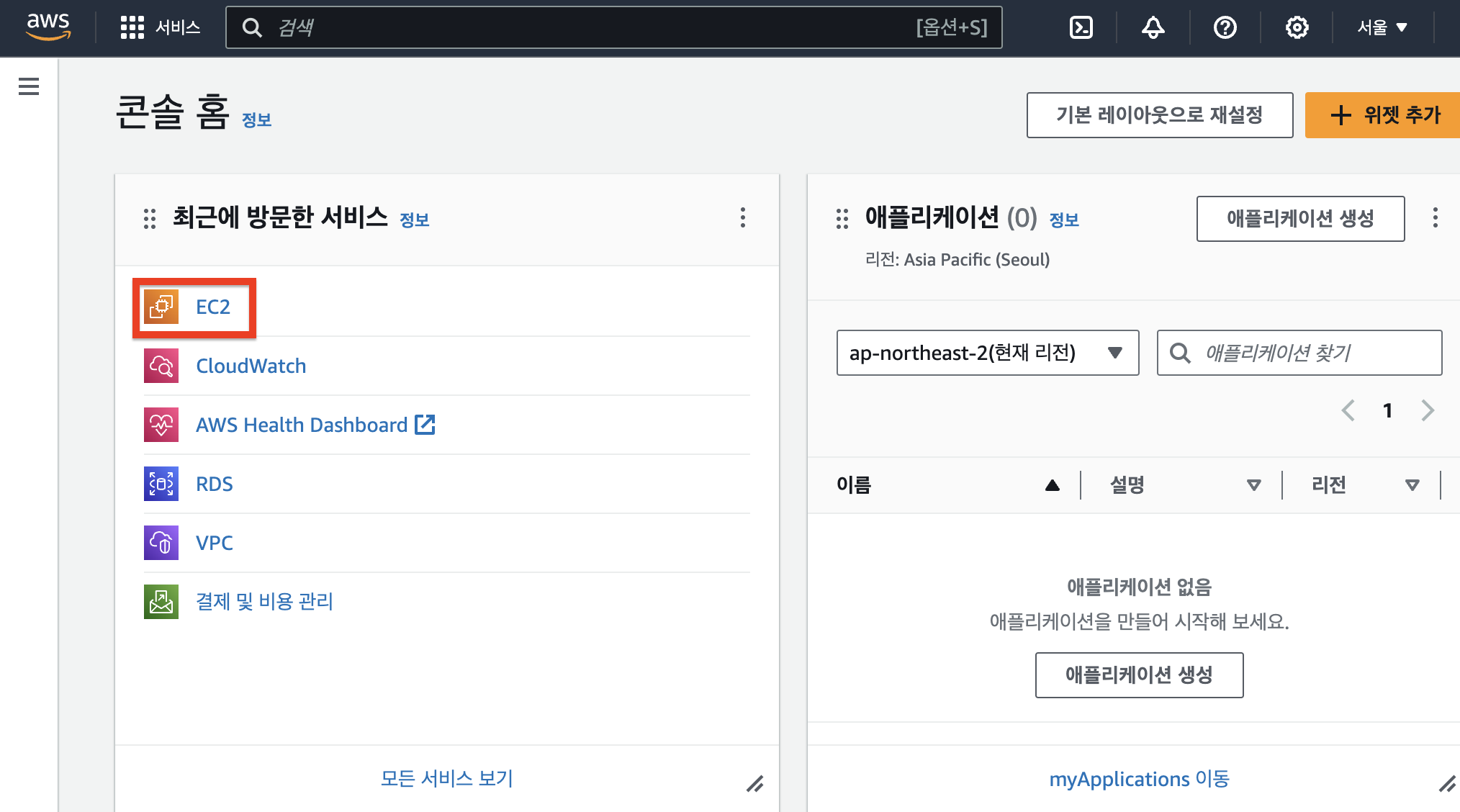Sort by 이름 column ascending arrow
Image resolution: width=1460 pixels, height=812 pixels.
click(x=1053, y=485)
